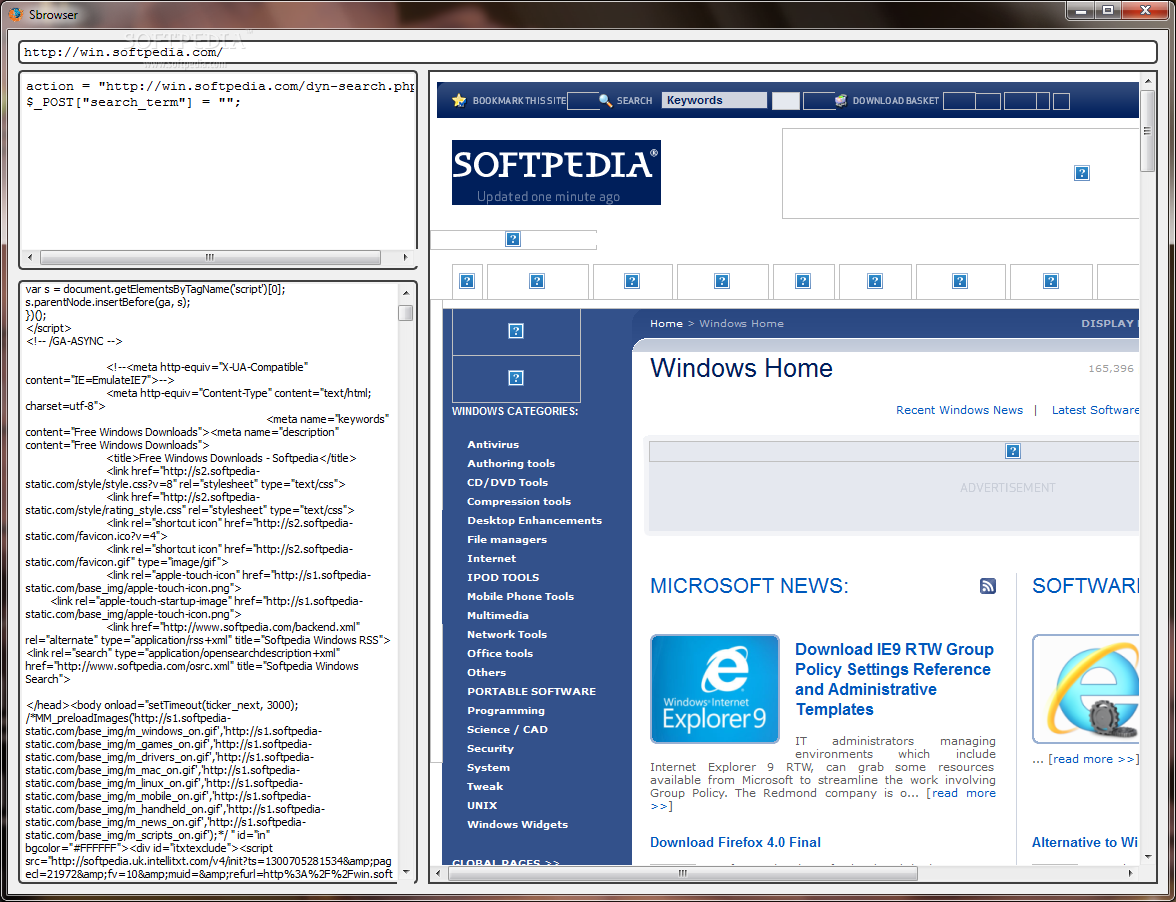Screen dimensions: 1176x902
Task: Open the CD/DVD Tools category
Action: [507, 482]
